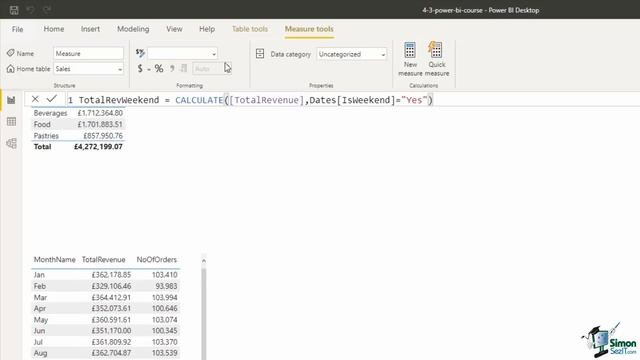
Task: Click the decimal places icon
Action: point(184,69)
